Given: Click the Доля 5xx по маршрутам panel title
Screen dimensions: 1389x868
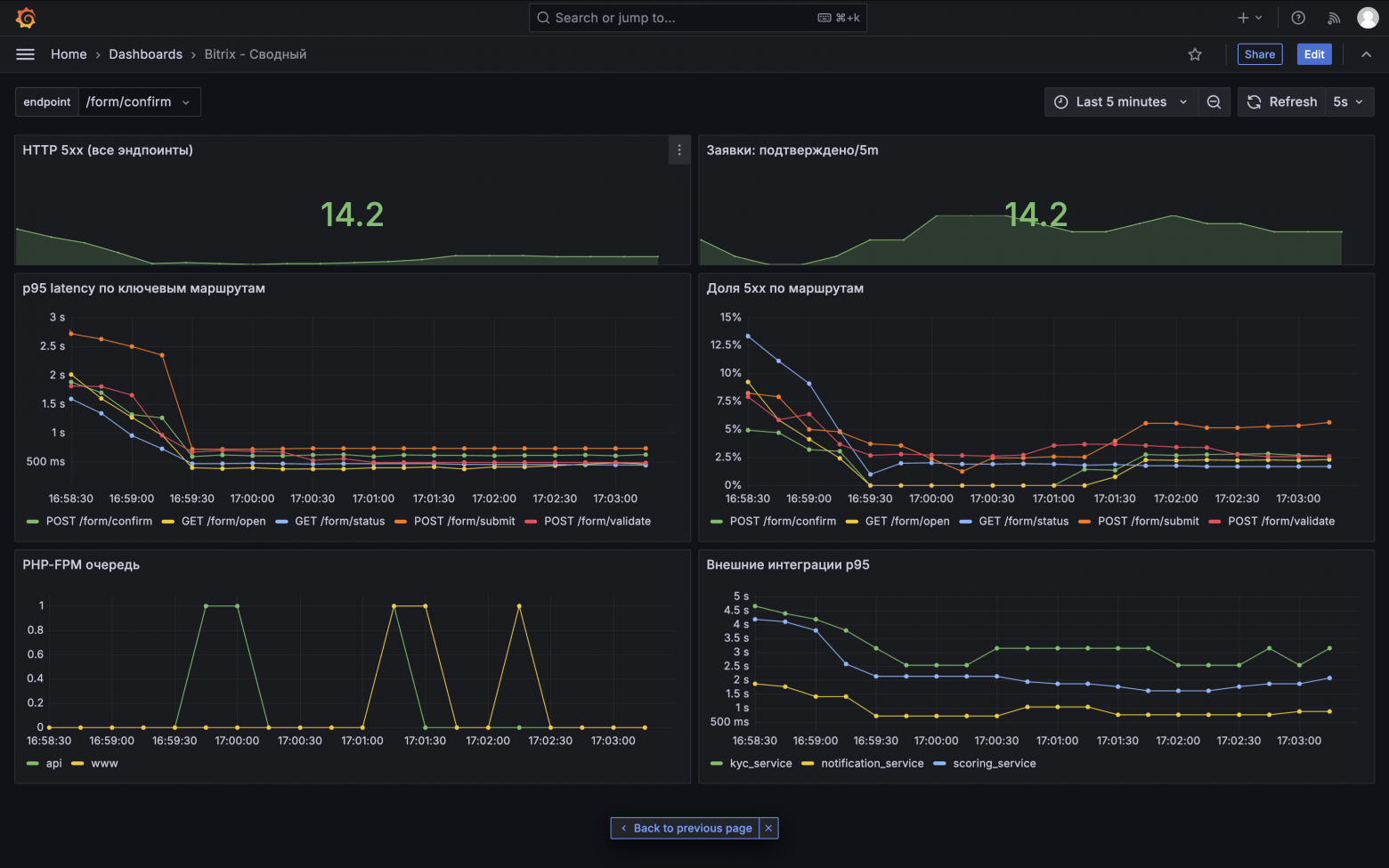Looking at the screenshot, I should point(785,288).
